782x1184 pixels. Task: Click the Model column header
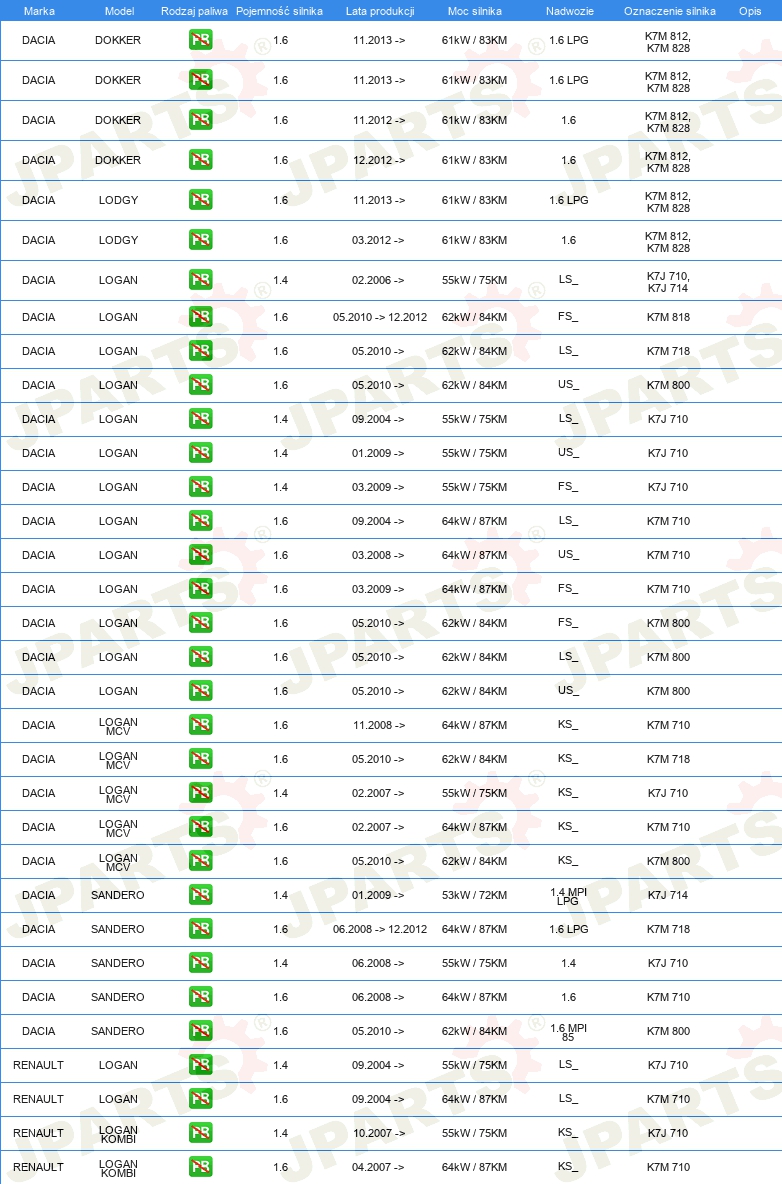click(x=119, y=11)
